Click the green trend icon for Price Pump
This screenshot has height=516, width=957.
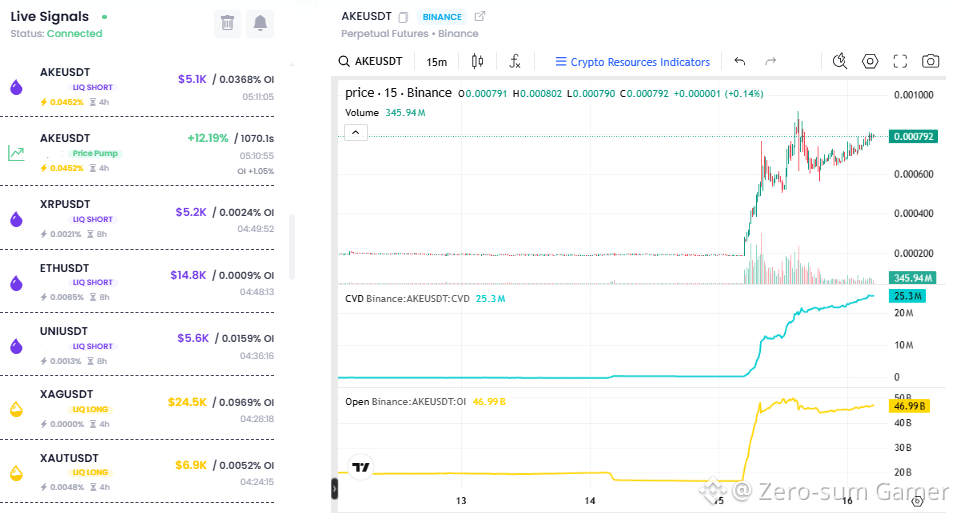click(x=16, y=153)
